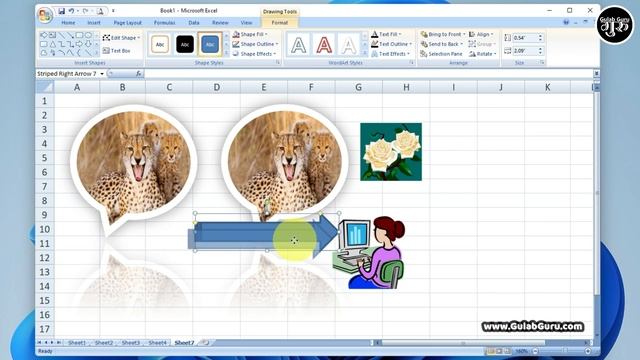Open the Shape Styles dialog launcher
The image size is (640, 360).
(278, 62)
